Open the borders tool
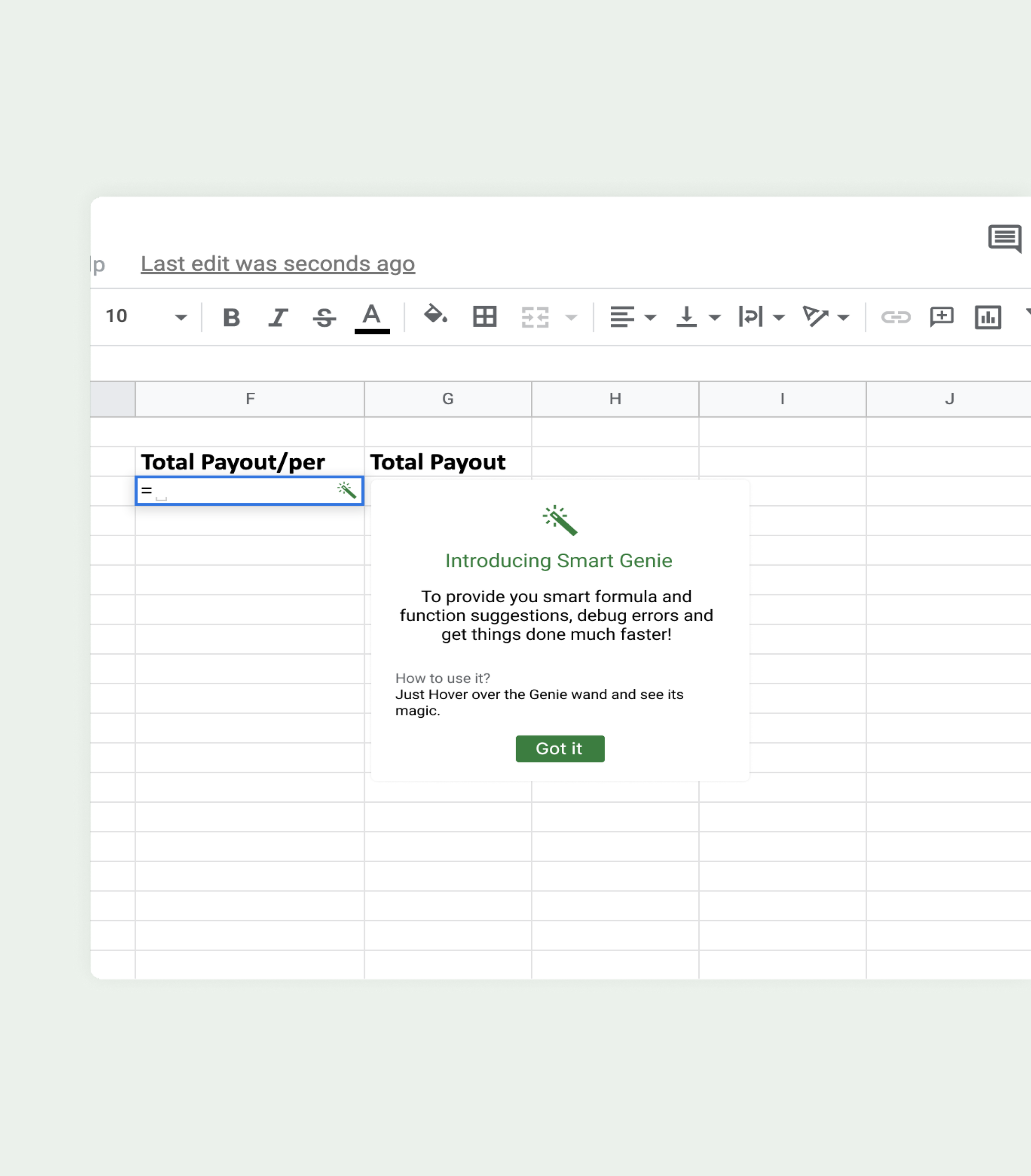The image size is (1031, 1176). (485, 316)
